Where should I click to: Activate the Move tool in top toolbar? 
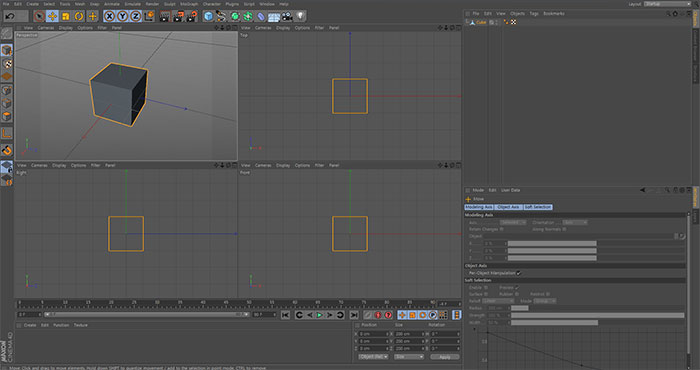click(x=52, y=17)
